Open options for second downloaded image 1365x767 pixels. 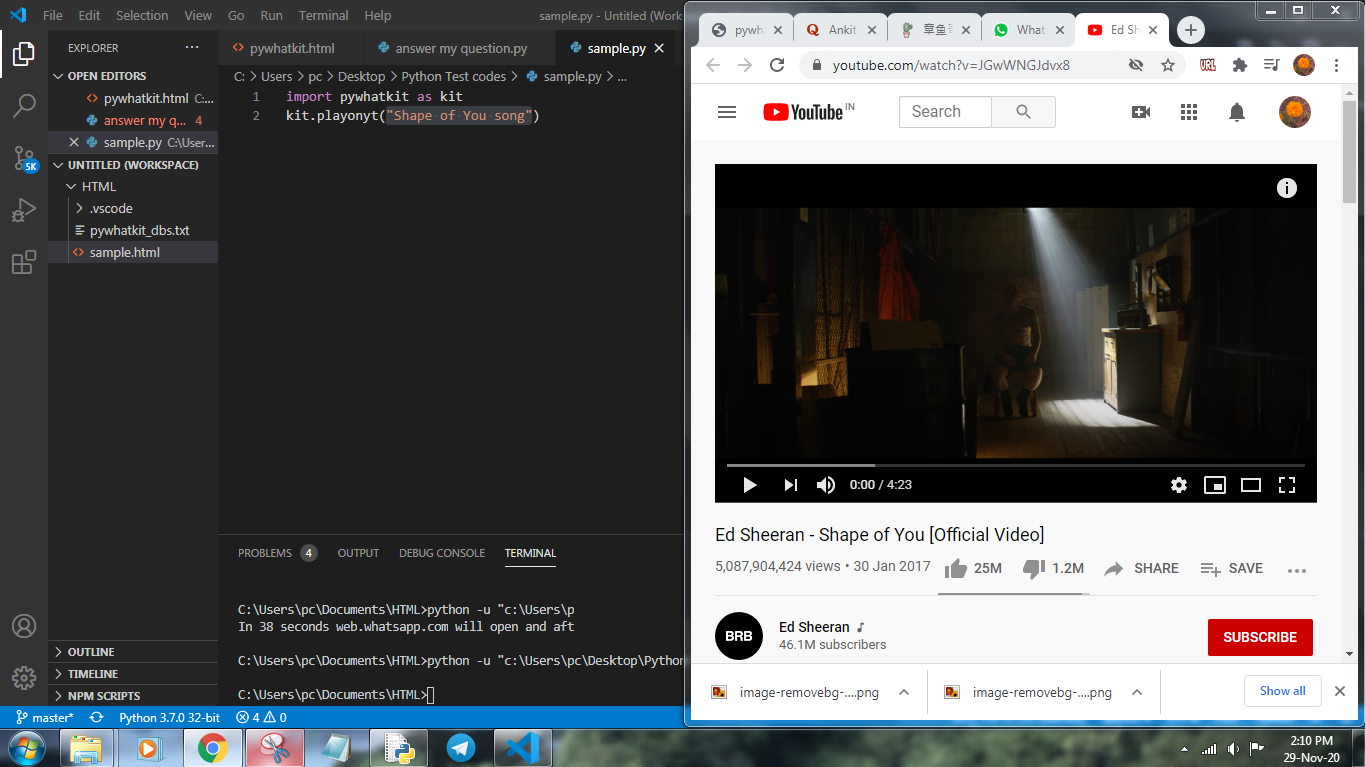[1136, 692]
